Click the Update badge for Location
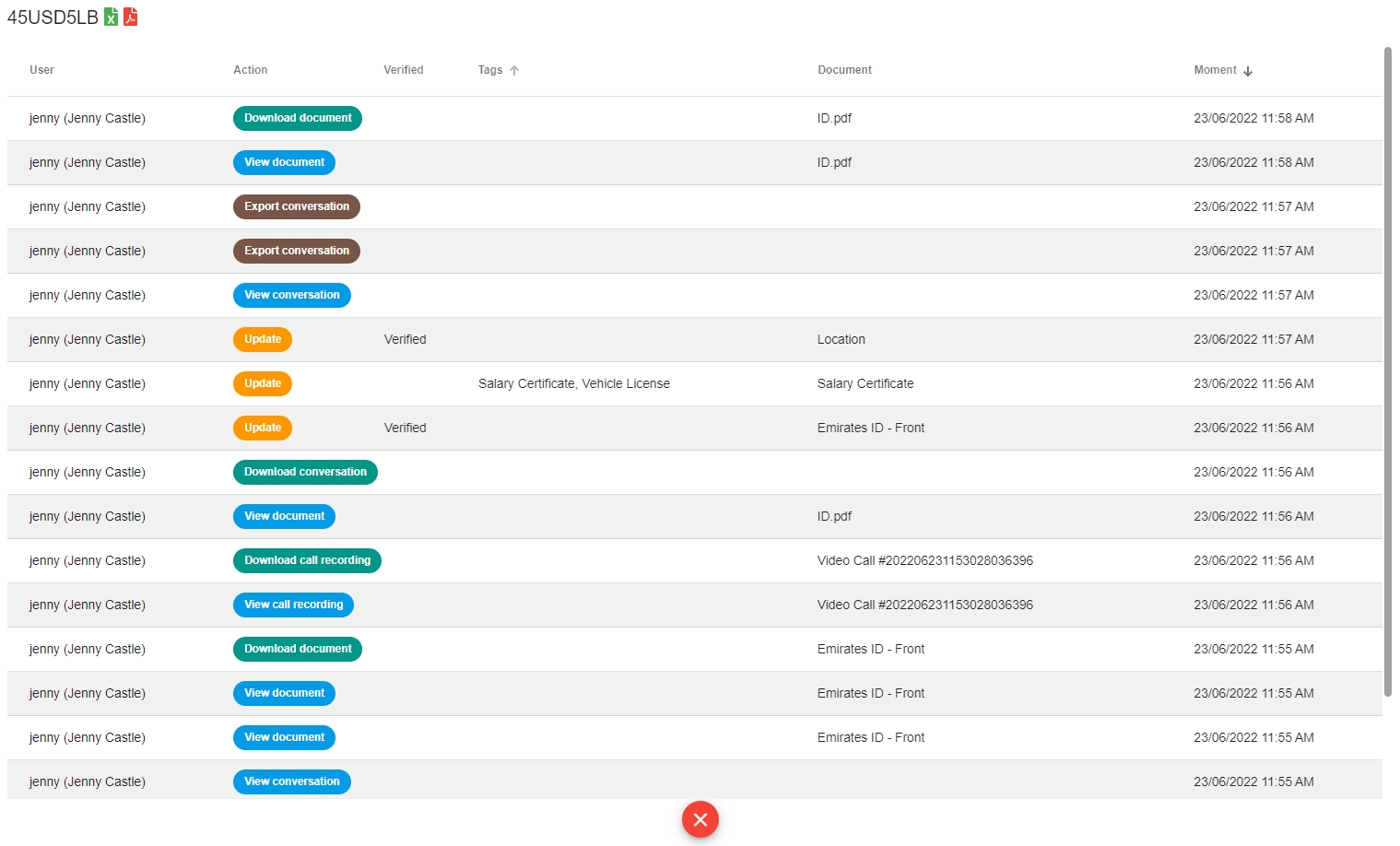The width and height of the screenshot is (1400, 846). 263,339
